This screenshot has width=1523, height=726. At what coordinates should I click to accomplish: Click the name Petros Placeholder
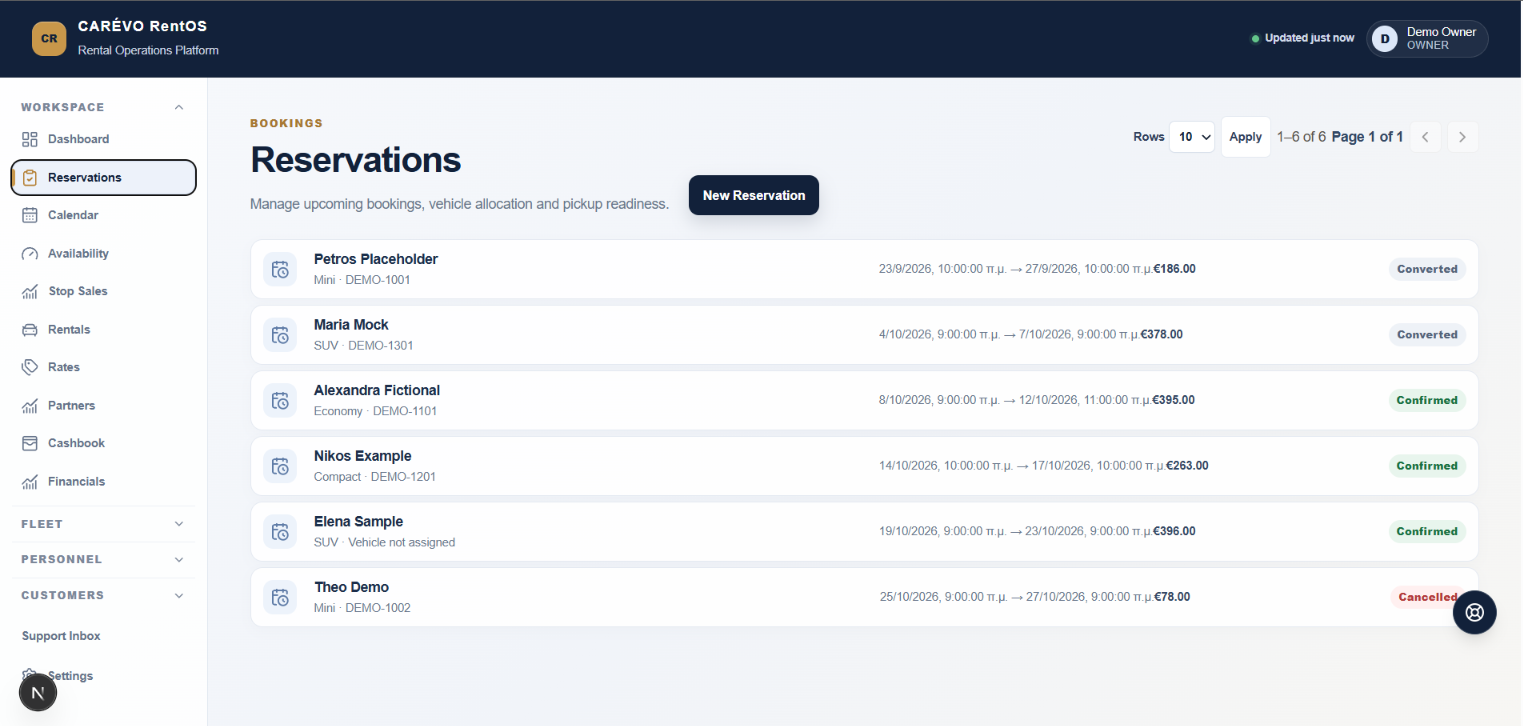click(376, 259)
